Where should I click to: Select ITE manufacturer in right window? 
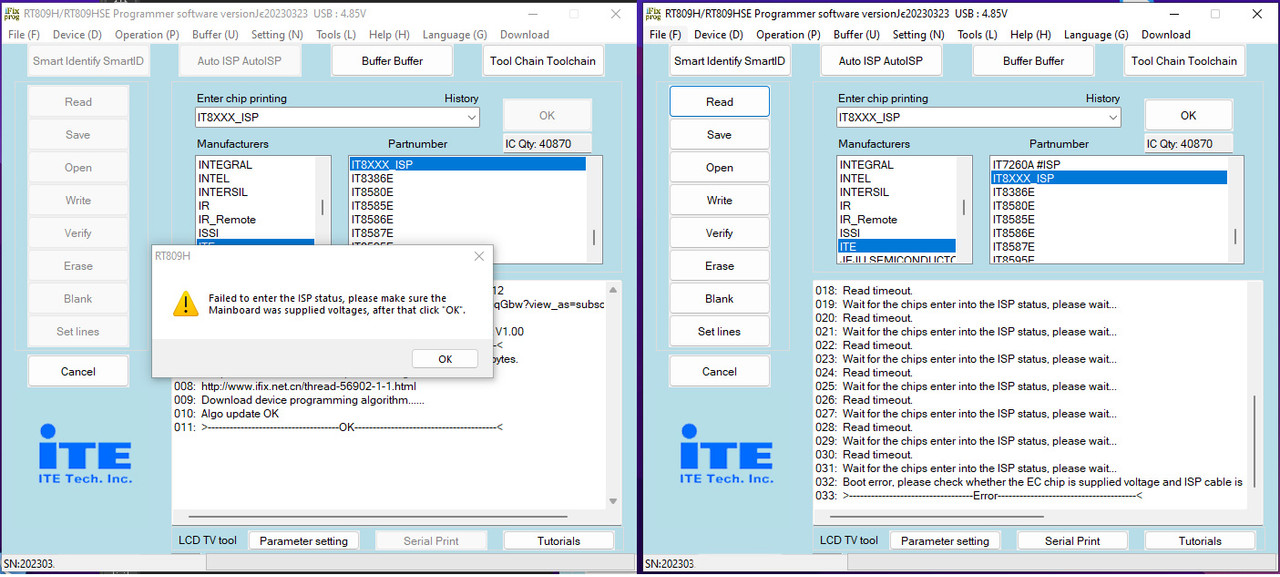click(896, 247)
